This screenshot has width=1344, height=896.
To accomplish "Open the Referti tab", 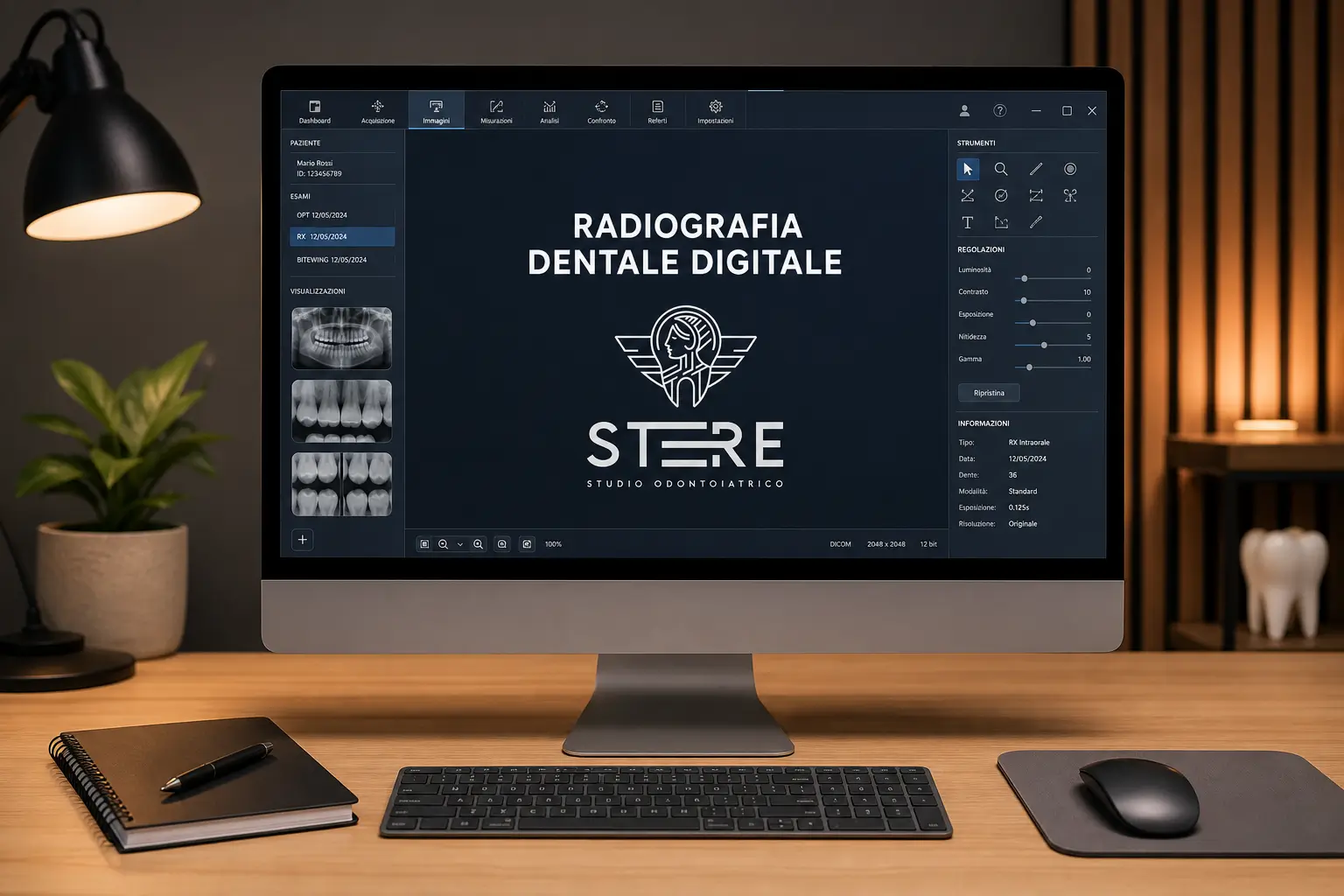I will pos(657,112).
